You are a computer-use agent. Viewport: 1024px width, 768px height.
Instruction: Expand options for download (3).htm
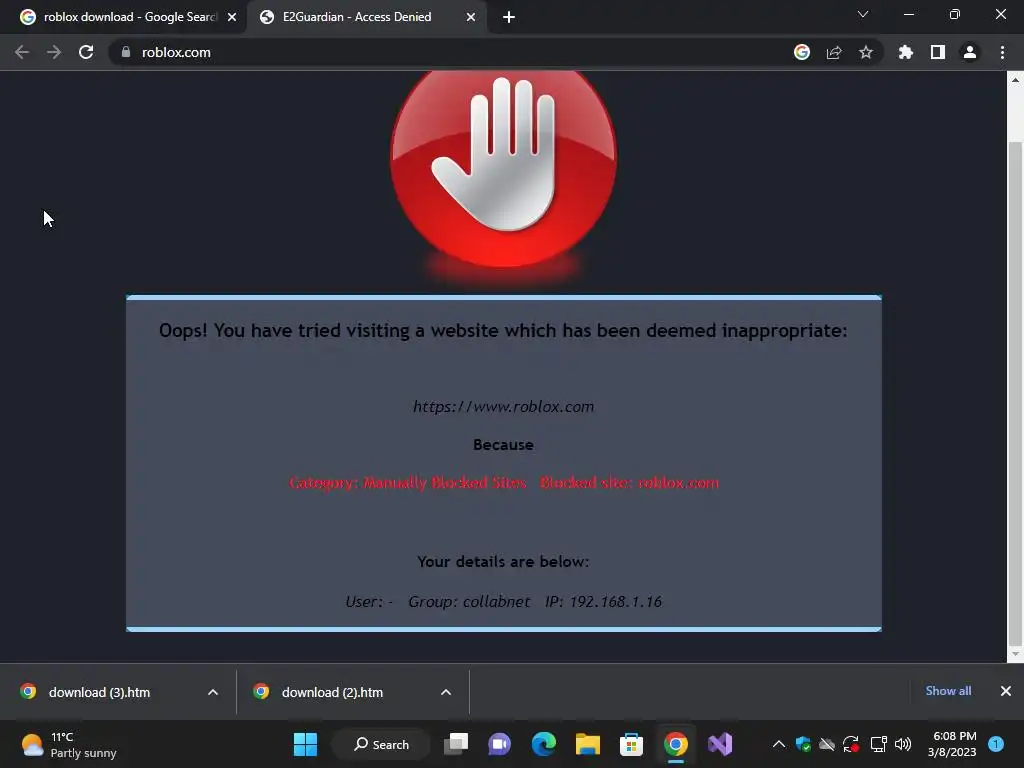pyautogui.click(x=213, y=692)
